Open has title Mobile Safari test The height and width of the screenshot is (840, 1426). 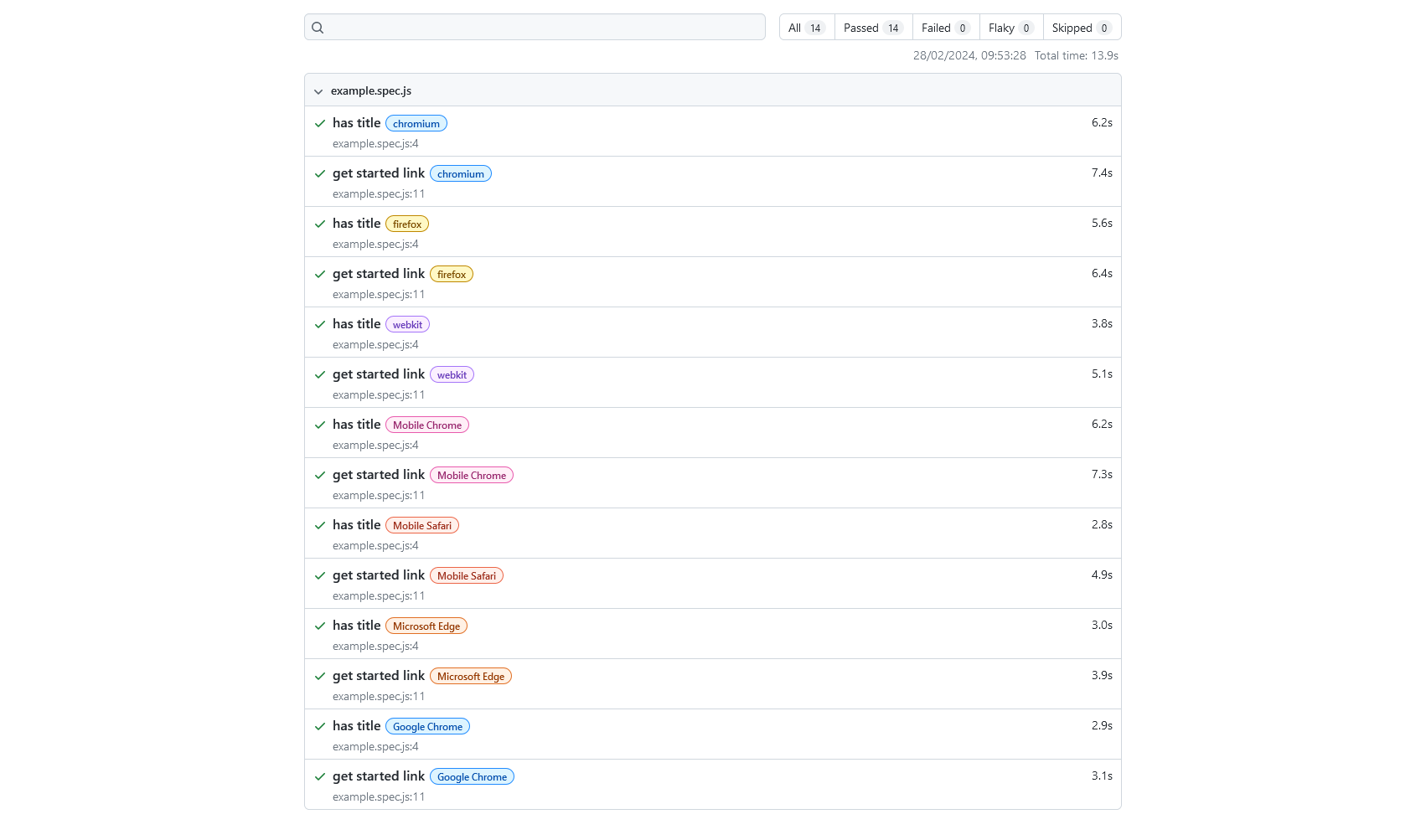[x=356, y=525]
